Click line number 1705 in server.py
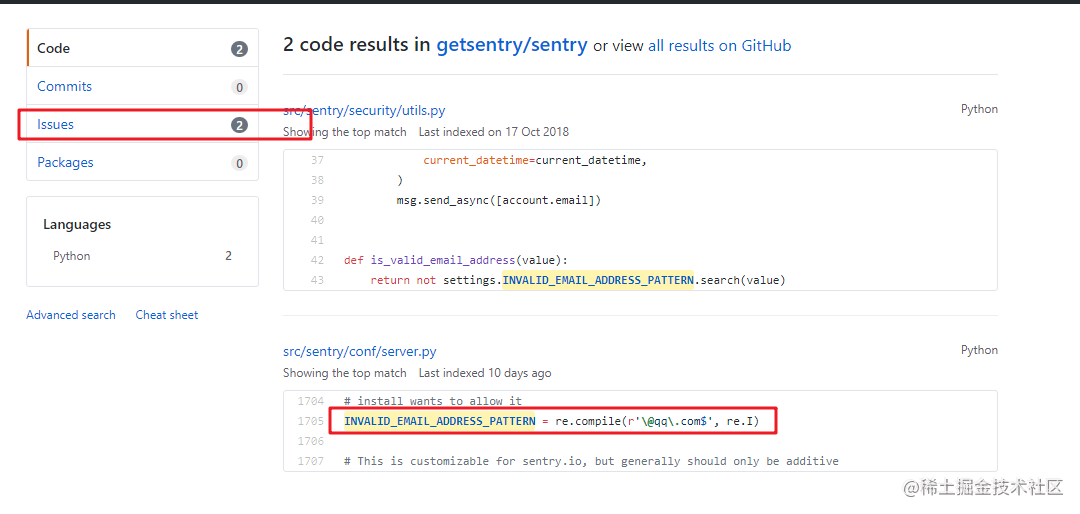This screenshot has width=1080, height=514. click(310, 421)
